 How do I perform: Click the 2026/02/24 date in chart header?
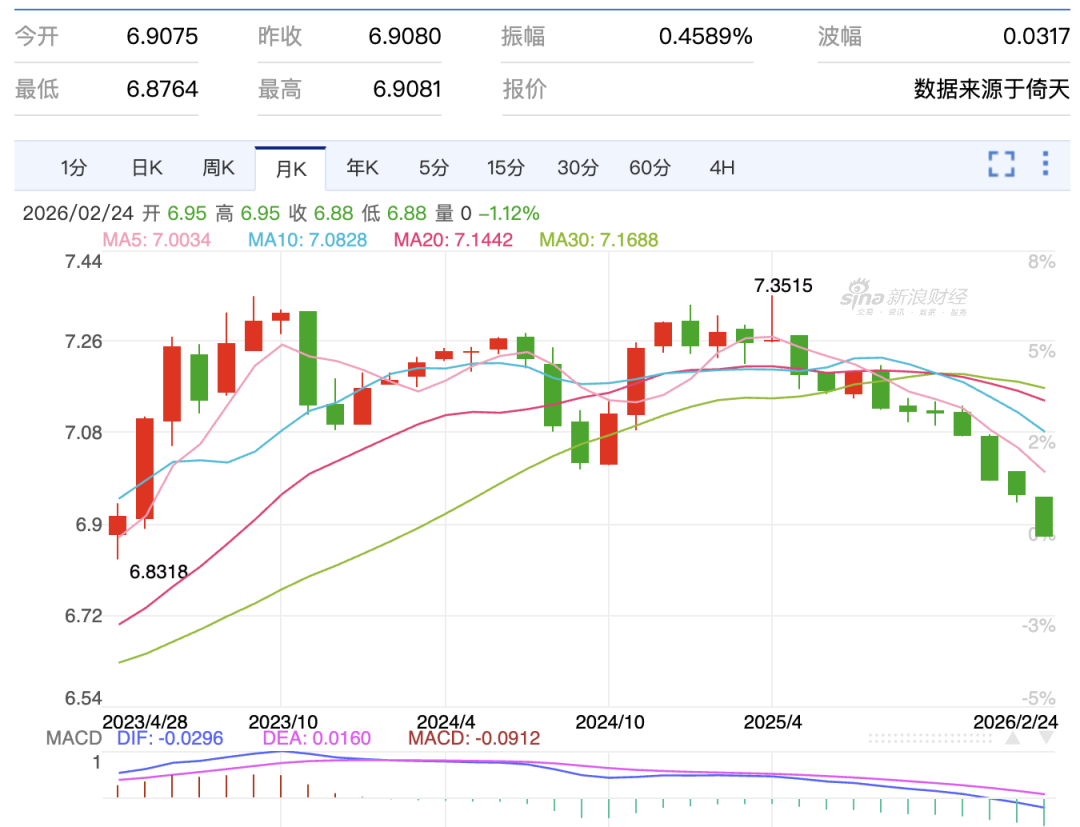78,213
